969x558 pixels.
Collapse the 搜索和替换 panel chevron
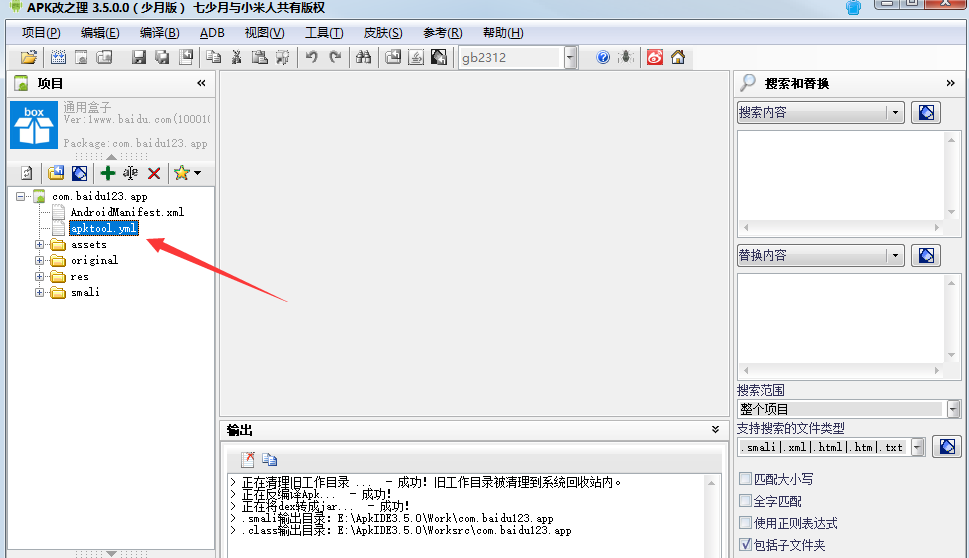(x=950, y=83)
